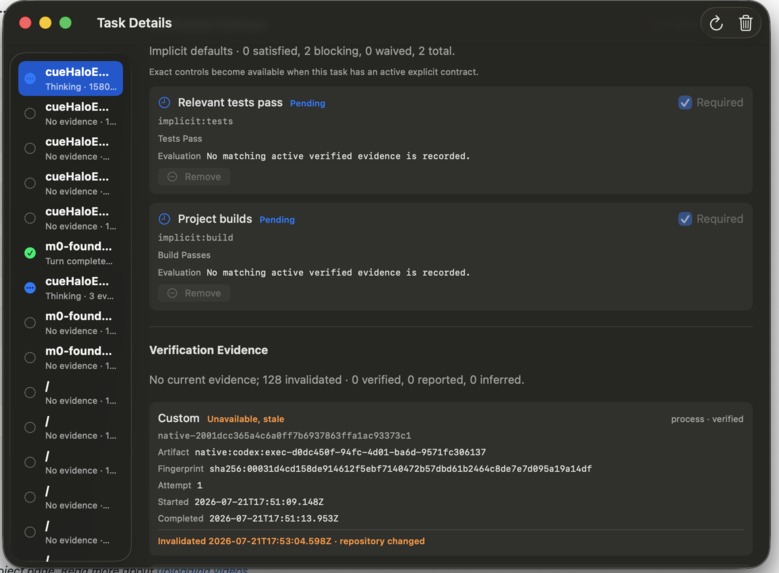Click the 'Tests Pass' label
Viewport: 779px width, 573px height.
tap(180, 139)
